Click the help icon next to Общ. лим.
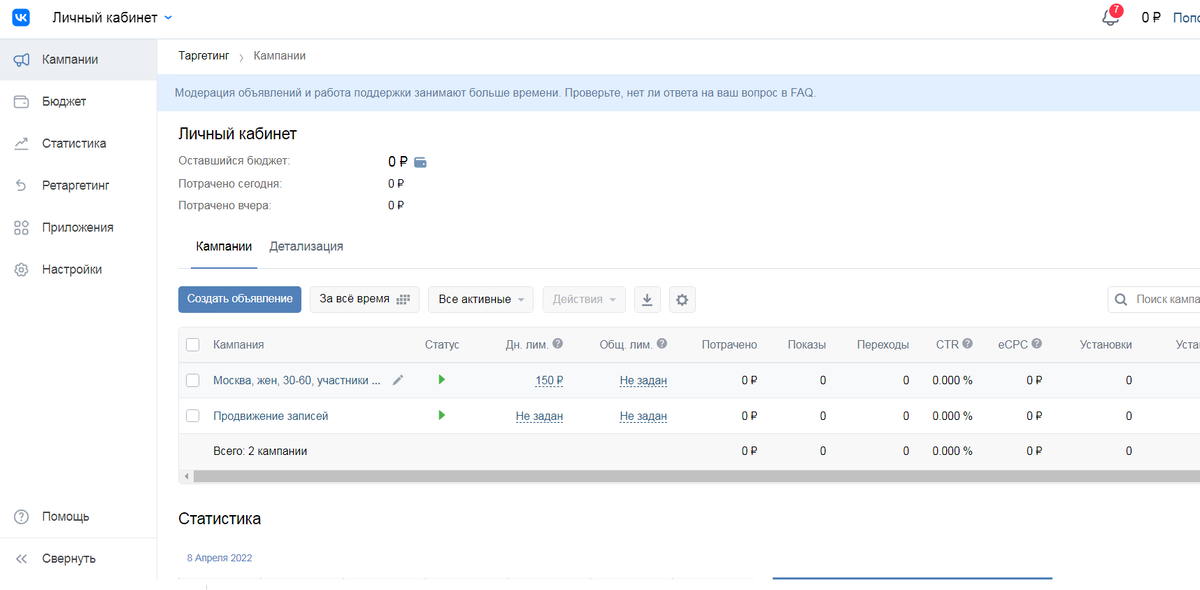This screenshot has height=590, width=1200. pyautogui.click(x=662, y=344)
